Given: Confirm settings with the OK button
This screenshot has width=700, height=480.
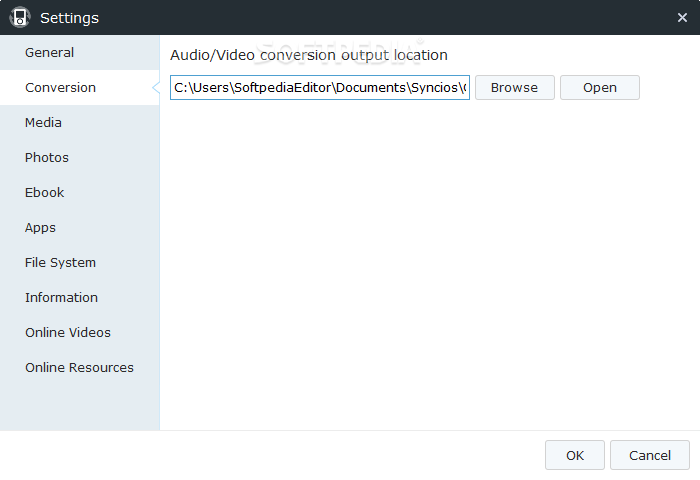Looking at the screenshot, I should coord(575,455).
